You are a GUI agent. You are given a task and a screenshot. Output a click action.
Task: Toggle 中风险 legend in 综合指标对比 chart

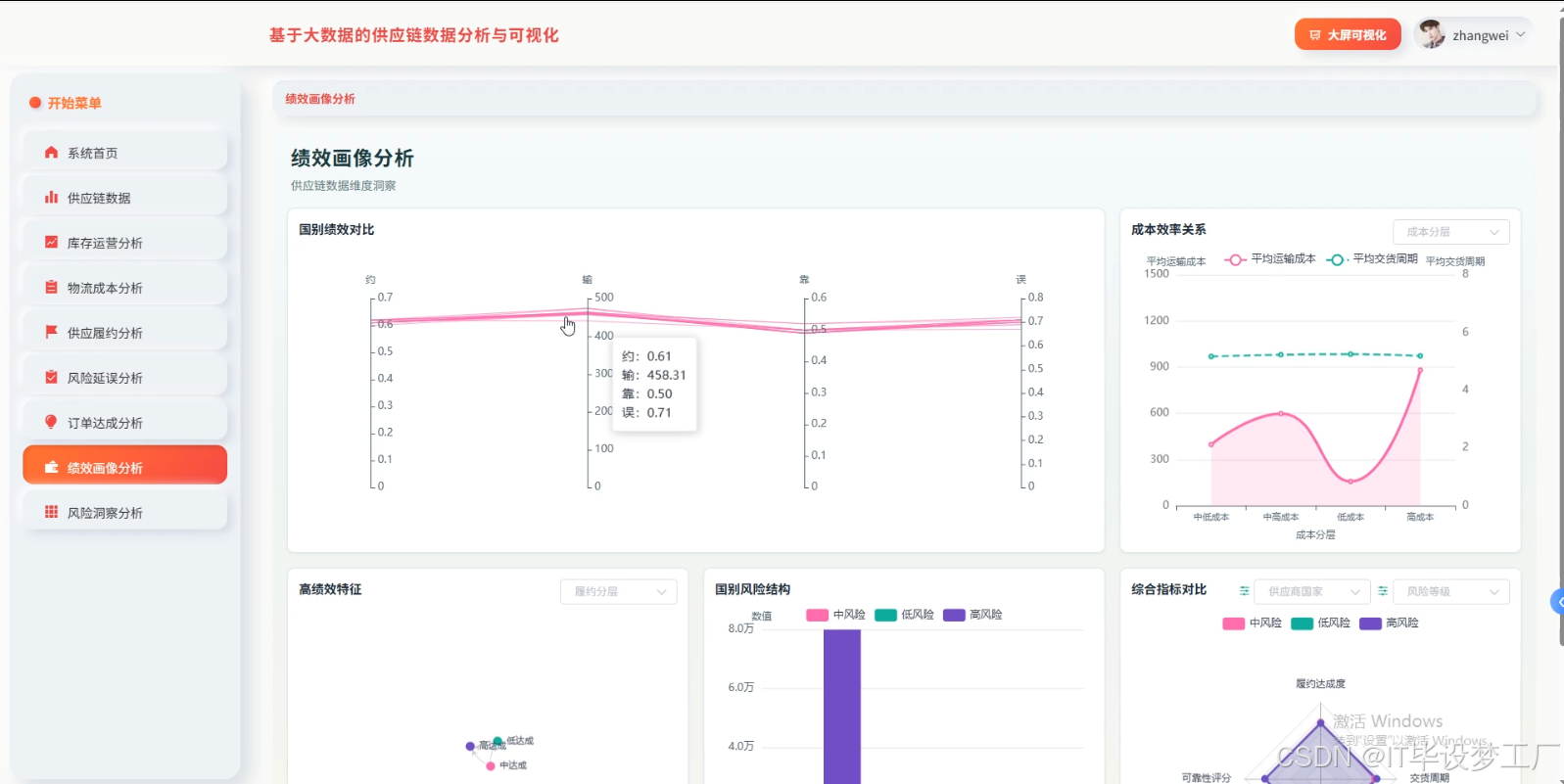click(x=1252, y=623)
